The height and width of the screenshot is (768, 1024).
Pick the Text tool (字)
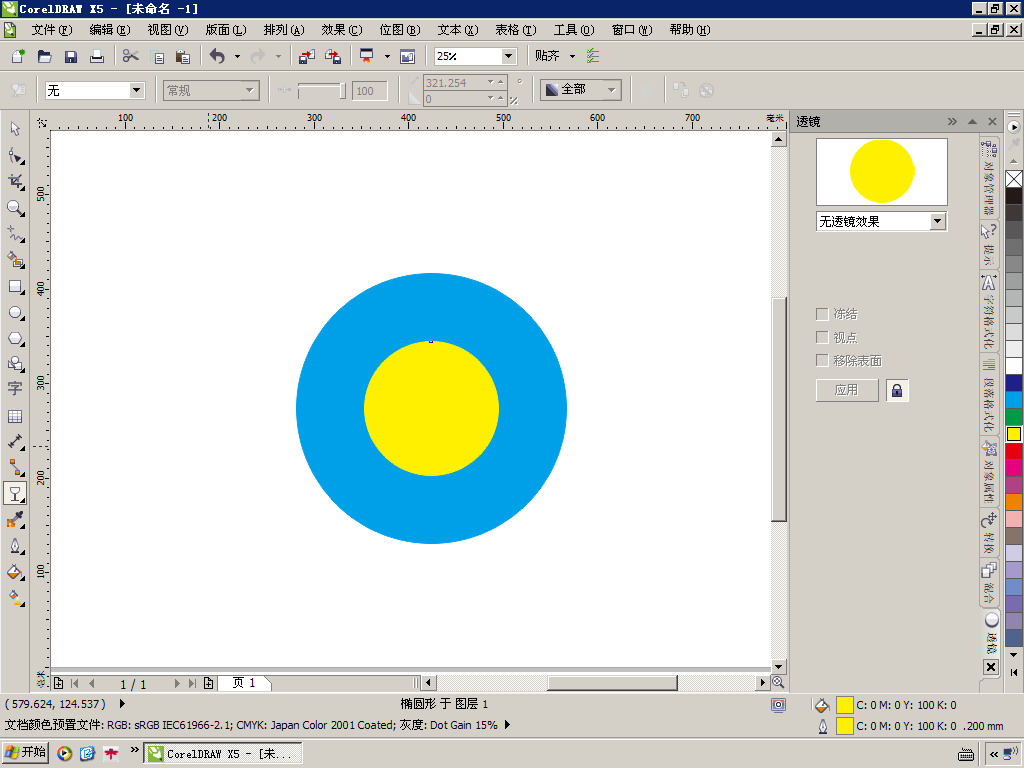[15, 389]
